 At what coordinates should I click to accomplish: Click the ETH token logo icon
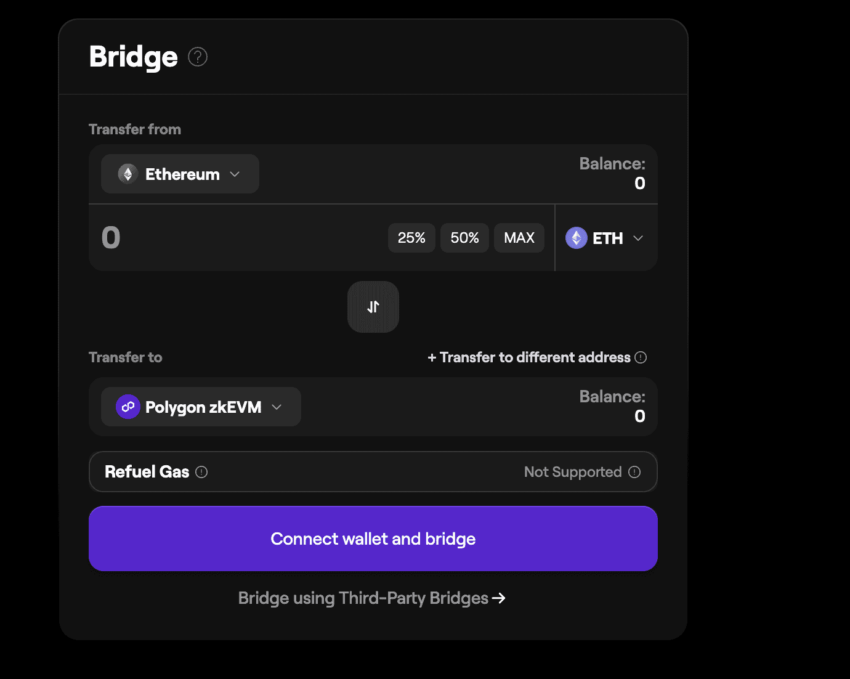576,238
